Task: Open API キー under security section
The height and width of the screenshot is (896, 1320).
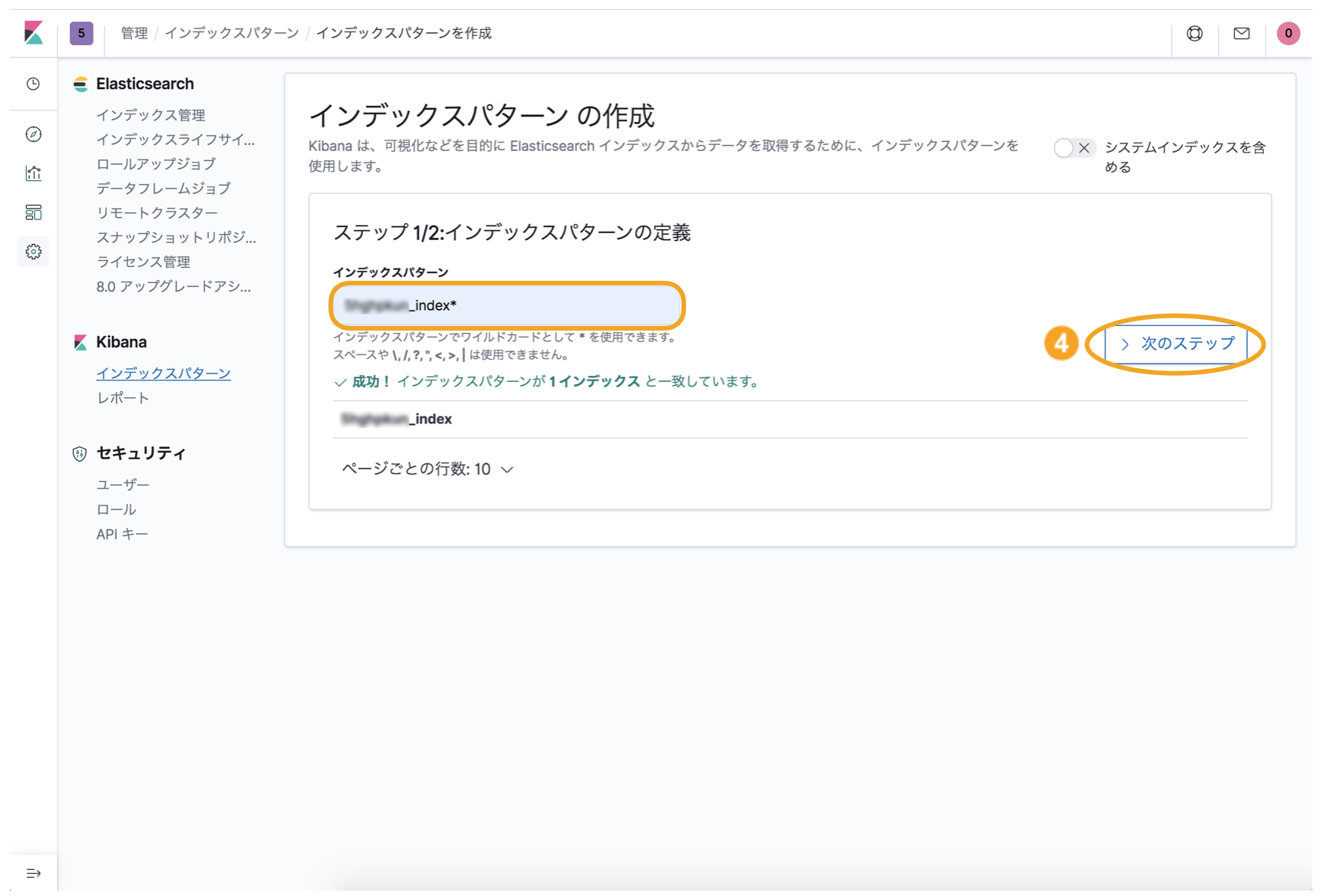Action: 122,534
